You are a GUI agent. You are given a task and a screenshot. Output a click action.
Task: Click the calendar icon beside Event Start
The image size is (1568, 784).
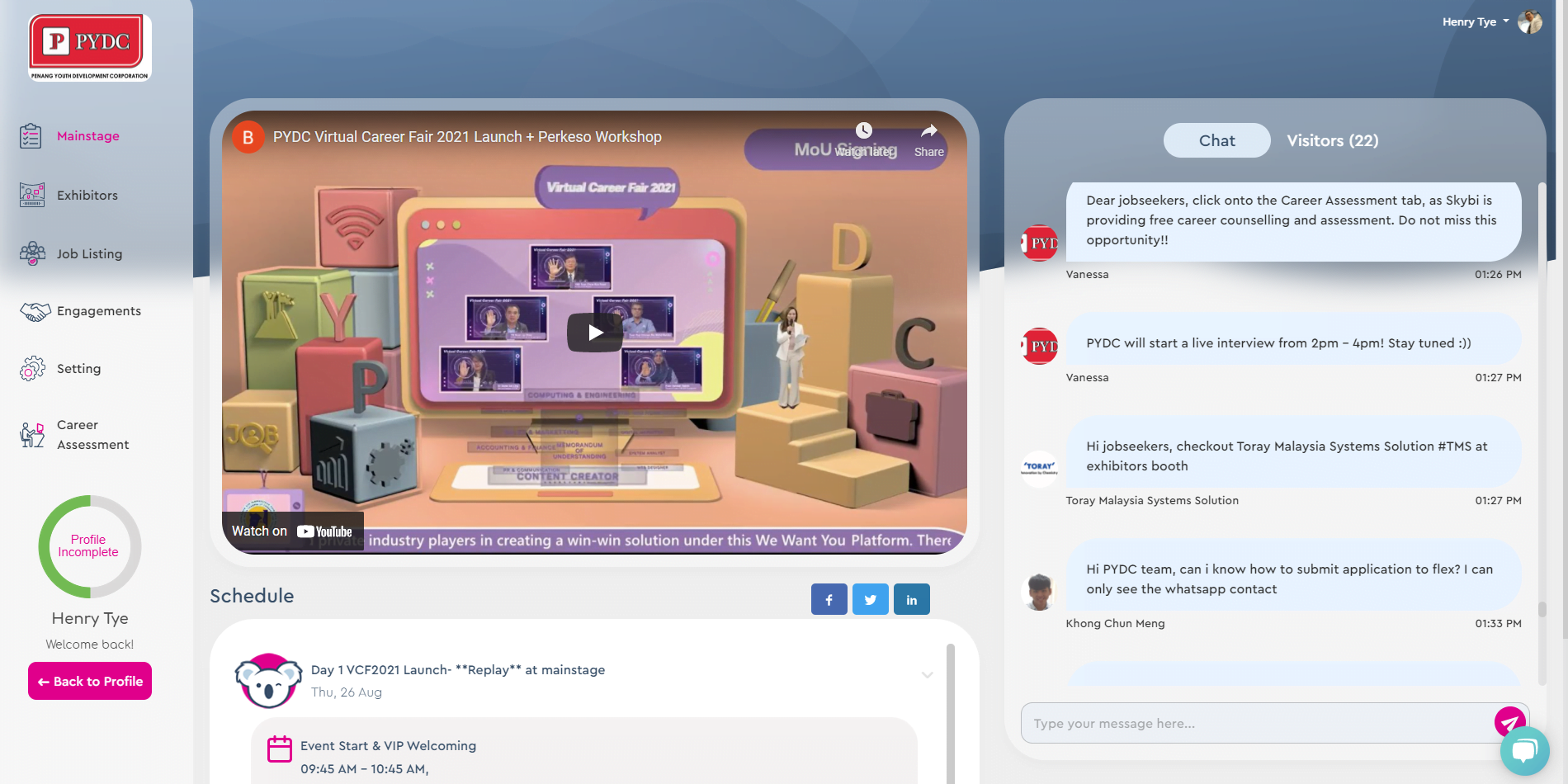(280, 749)
